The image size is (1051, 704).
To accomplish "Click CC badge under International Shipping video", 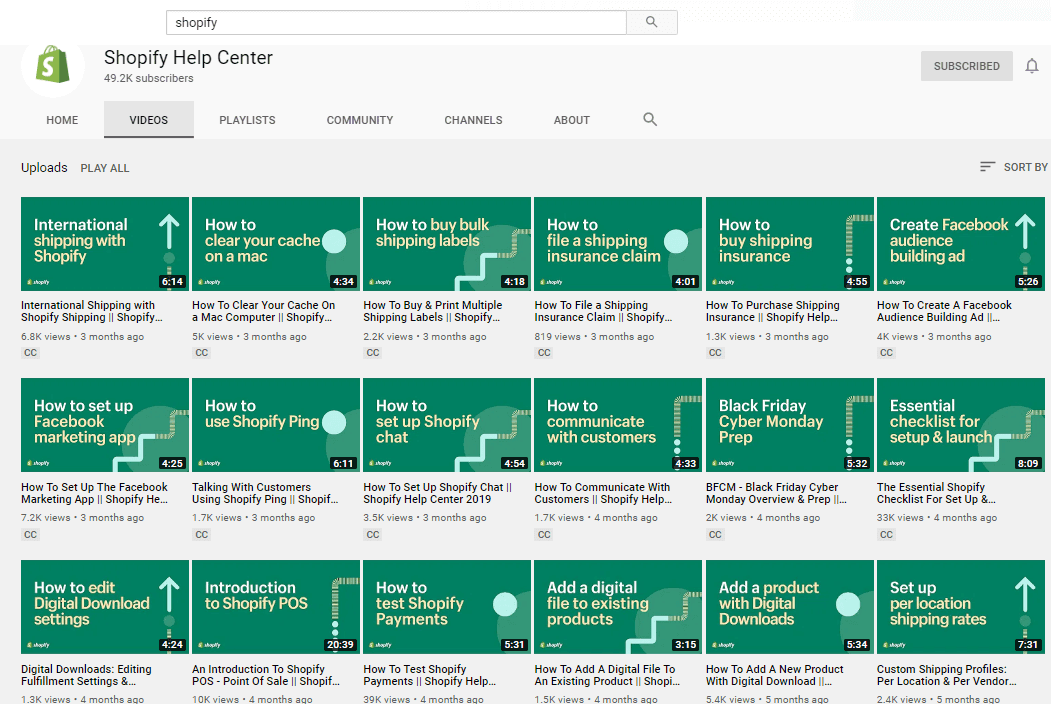I will click(x=31, y=353).
